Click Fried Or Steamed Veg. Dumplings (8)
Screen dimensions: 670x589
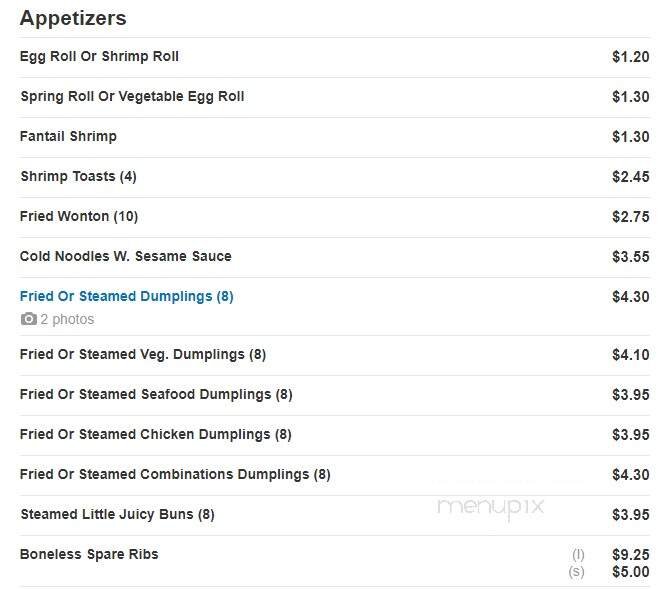(142, 354)
